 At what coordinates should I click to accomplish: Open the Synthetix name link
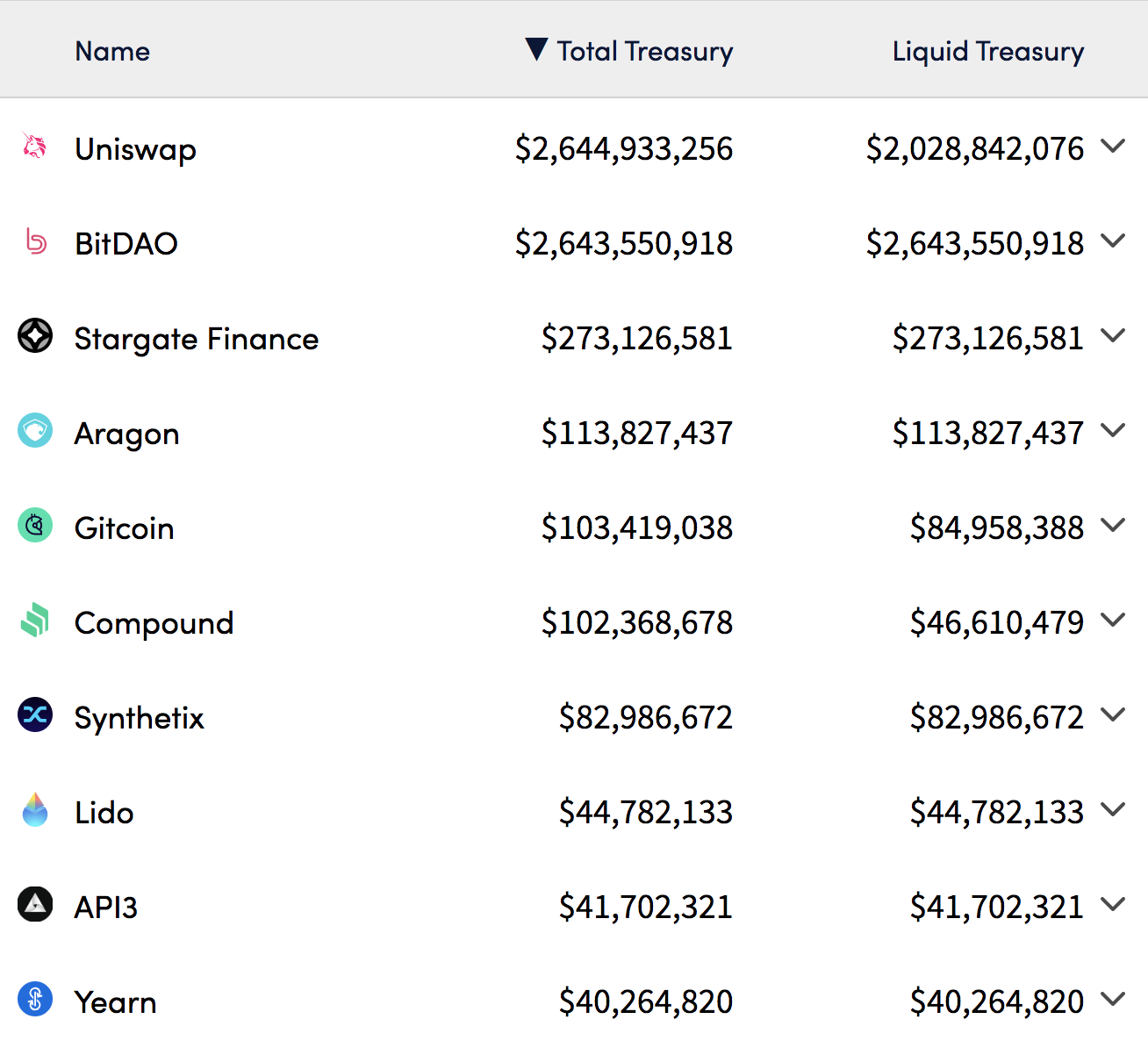[x=140, y=718]
